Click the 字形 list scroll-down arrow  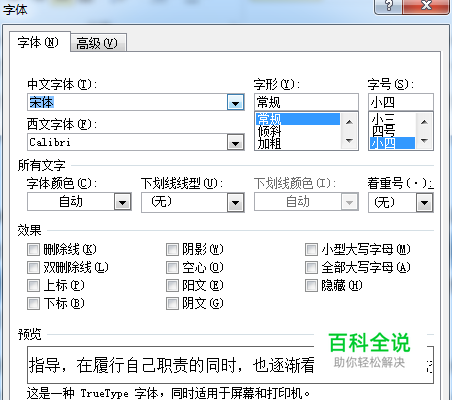349,140
